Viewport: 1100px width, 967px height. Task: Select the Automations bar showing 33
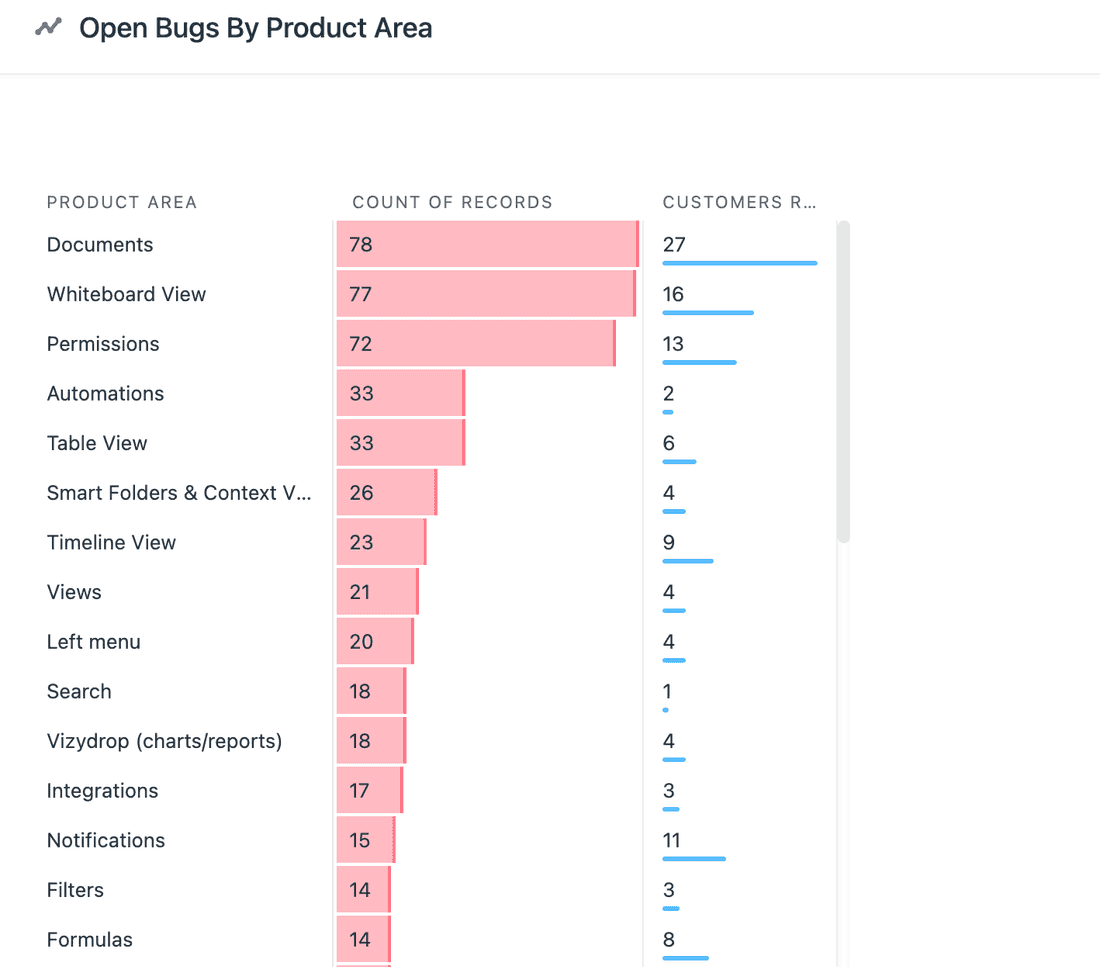pyautogui.click(x=400, y=393)
